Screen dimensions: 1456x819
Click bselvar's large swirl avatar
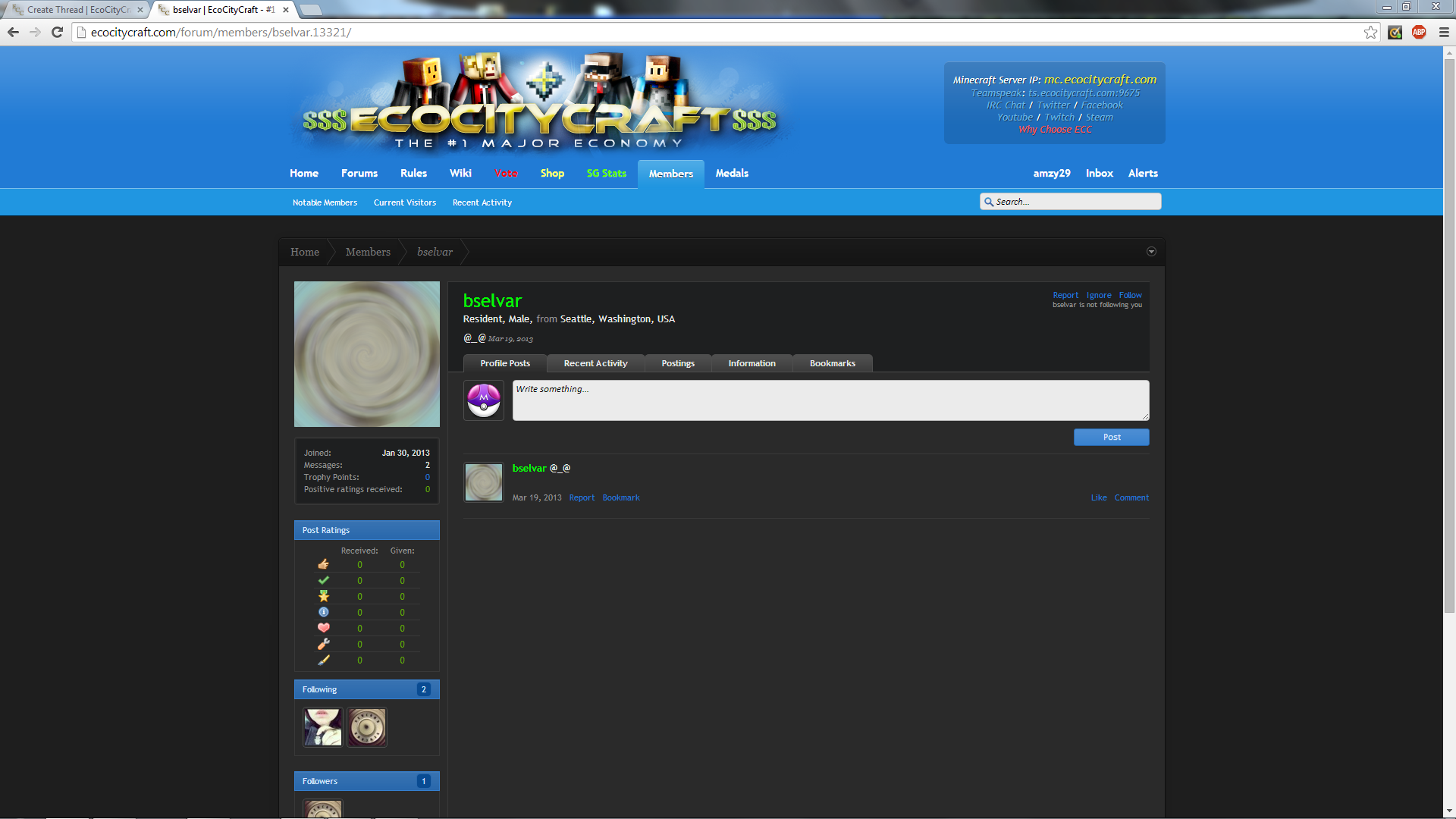point(367,354)
